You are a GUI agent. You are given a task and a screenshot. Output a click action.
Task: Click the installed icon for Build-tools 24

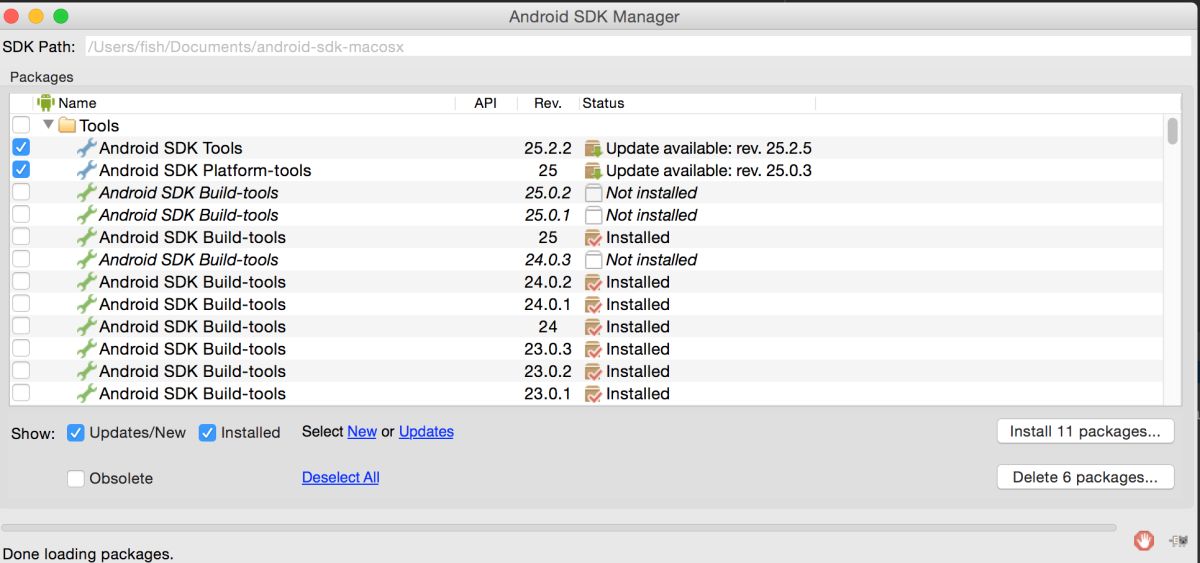(593, 327)
